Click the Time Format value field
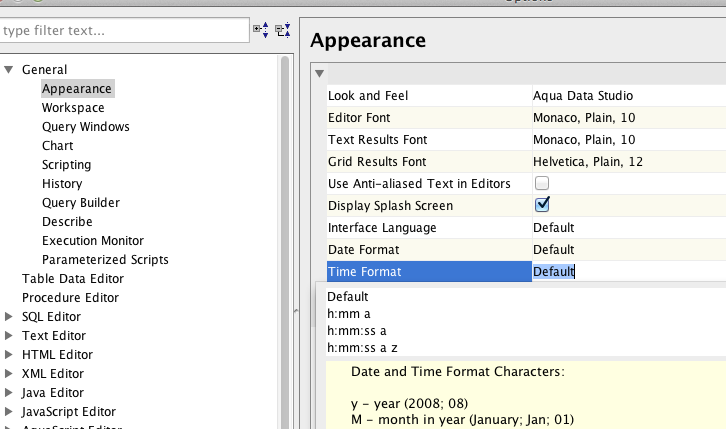This screenshot has width=726, height=429. tap(629, 272)
